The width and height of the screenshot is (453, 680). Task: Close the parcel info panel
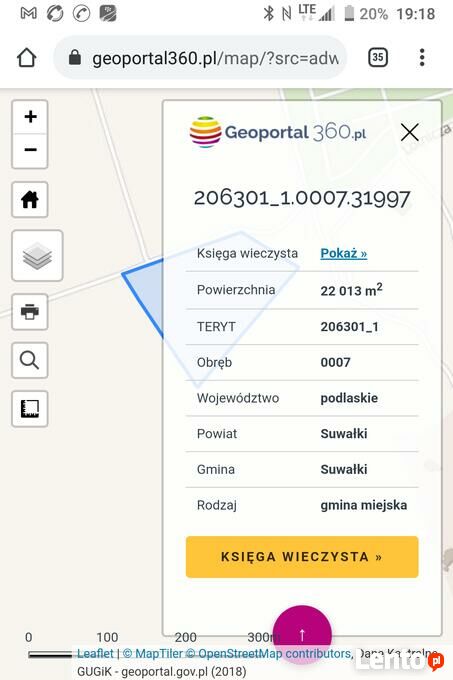pos(409,132)
